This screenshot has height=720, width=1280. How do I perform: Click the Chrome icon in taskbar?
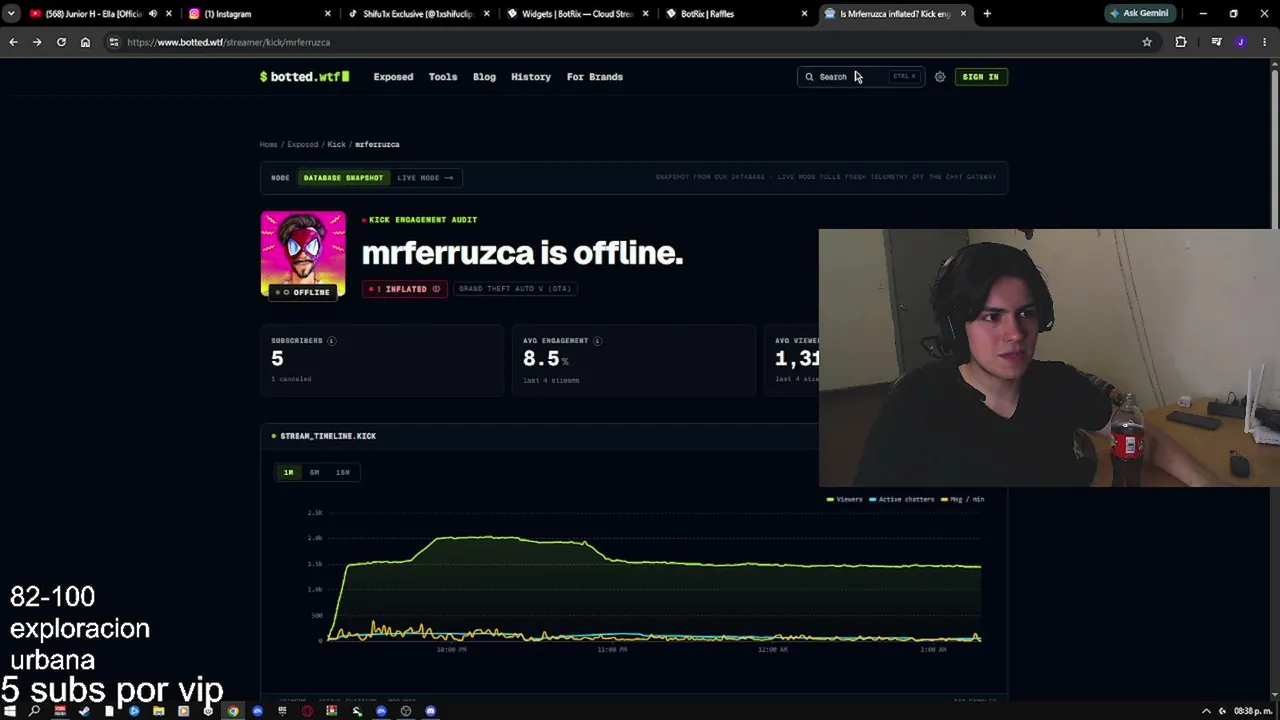click(x=233, y=711)
